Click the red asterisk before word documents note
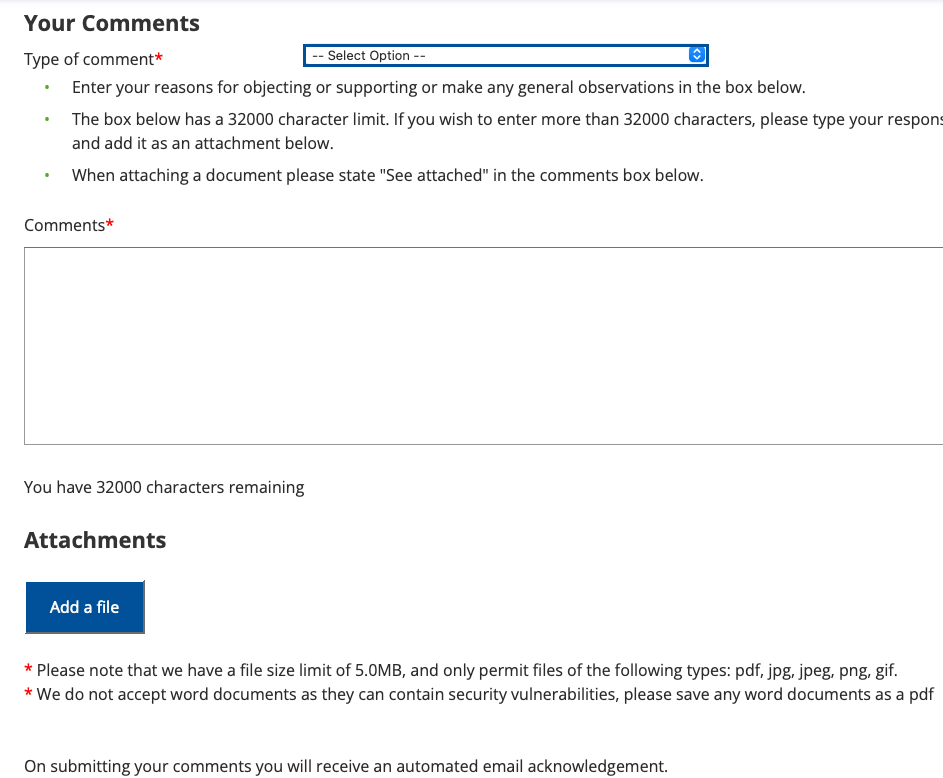Viewport: 943px width, 778px height. click(29, 695)
